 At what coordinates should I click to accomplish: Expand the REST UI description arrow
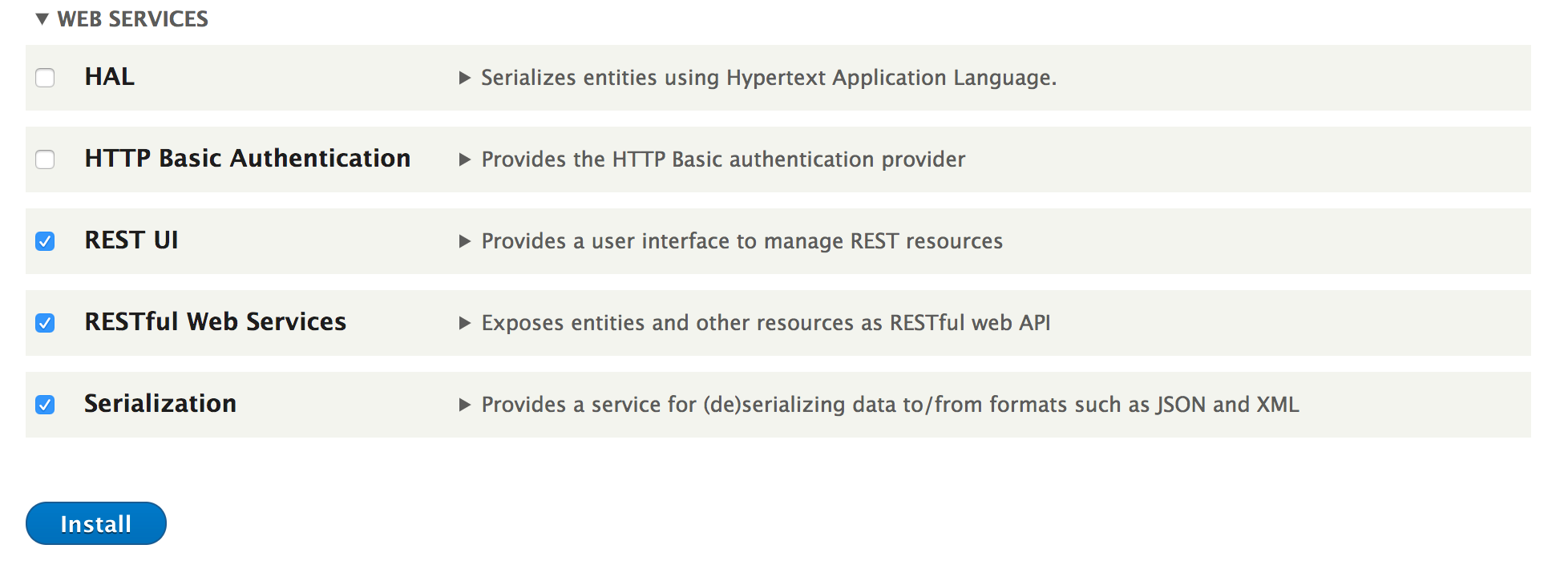[x=464, y=241]
